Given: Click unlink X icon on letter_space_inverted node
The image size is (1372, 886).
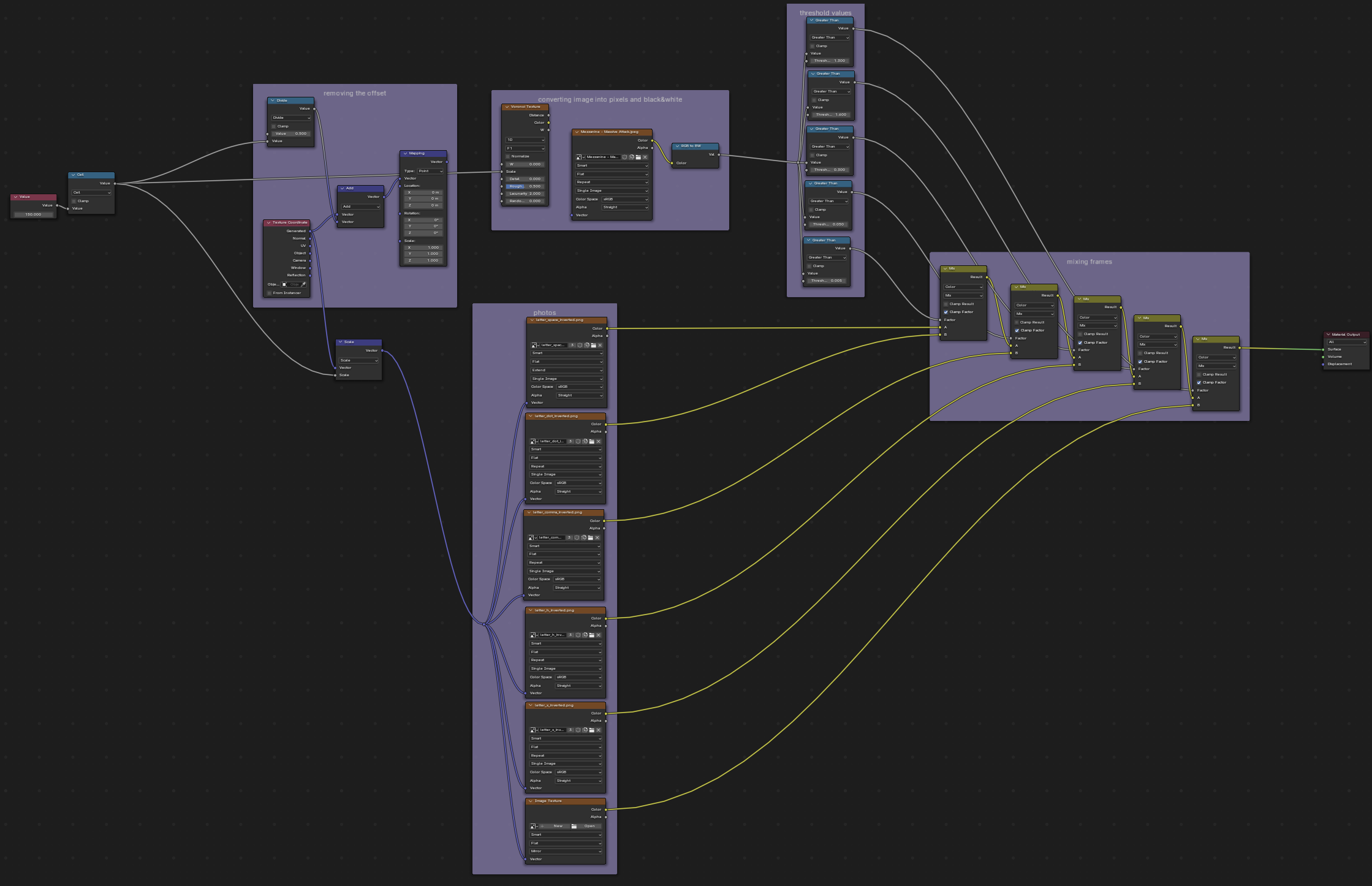Looking at the screenshot, I should point(600,345).
